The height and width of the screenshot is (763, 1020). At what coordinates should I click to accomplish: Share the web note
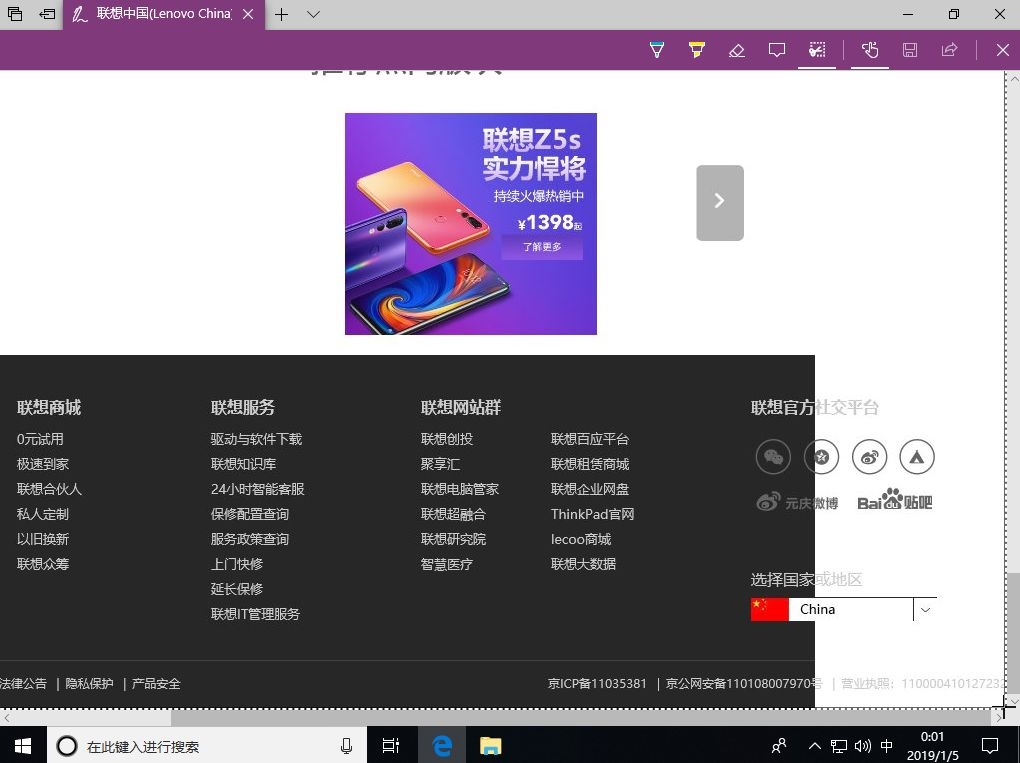(x=949, y=50)
